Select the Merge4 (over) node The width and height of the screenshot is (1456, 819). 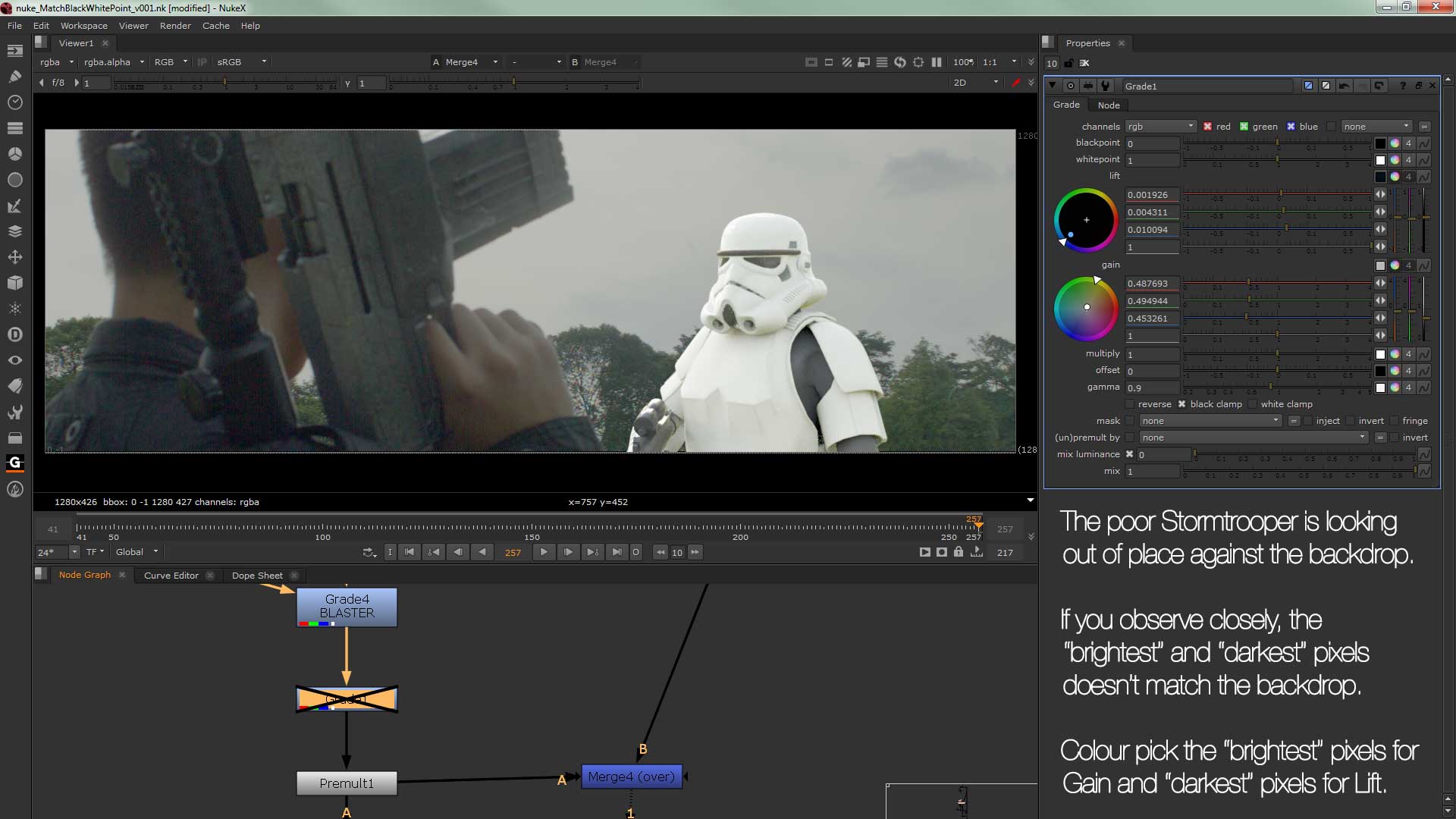click(x=631, y=777)
